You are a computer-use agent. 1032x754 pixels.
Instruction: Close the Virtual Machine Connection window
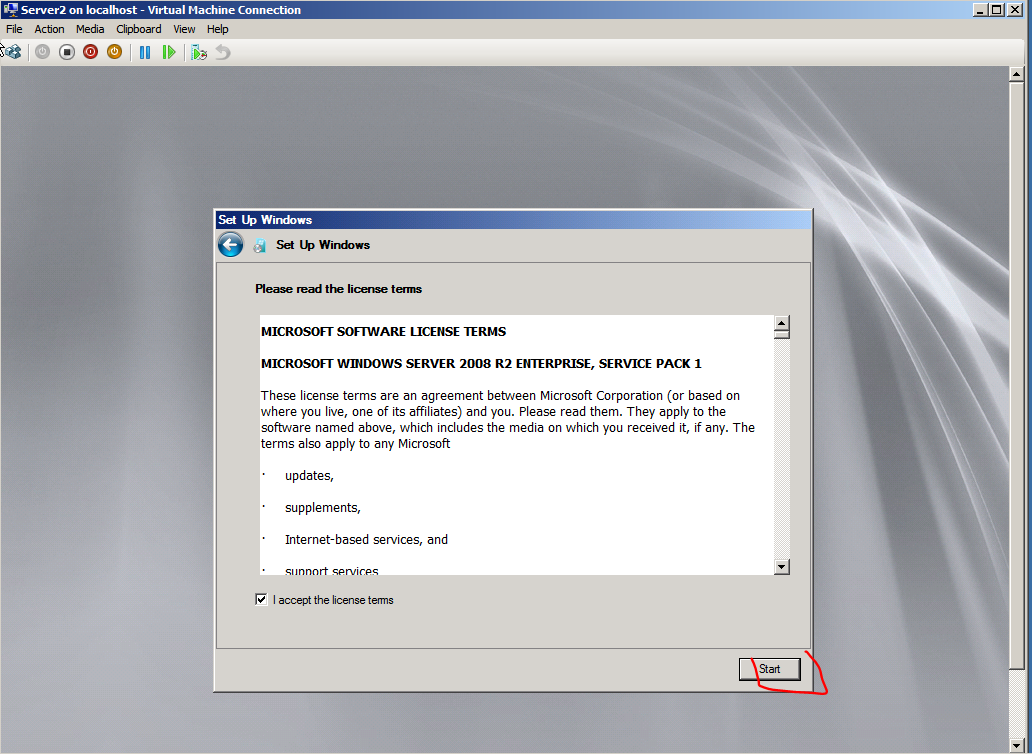coord(1015,9)
